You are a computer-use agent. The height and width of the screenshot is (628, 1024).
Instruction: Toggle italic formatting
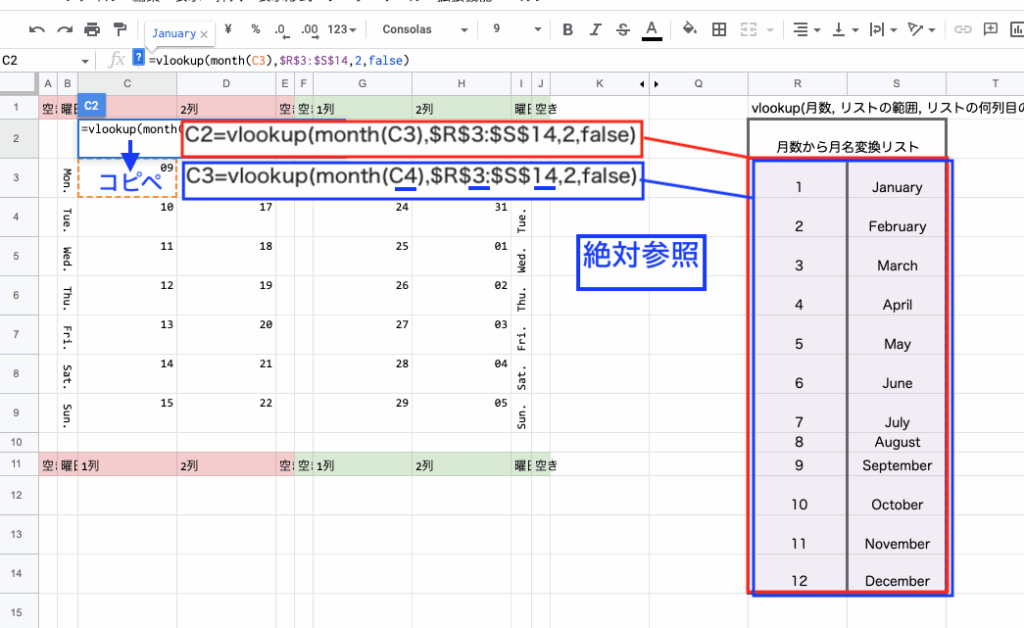tap(594, 29)
